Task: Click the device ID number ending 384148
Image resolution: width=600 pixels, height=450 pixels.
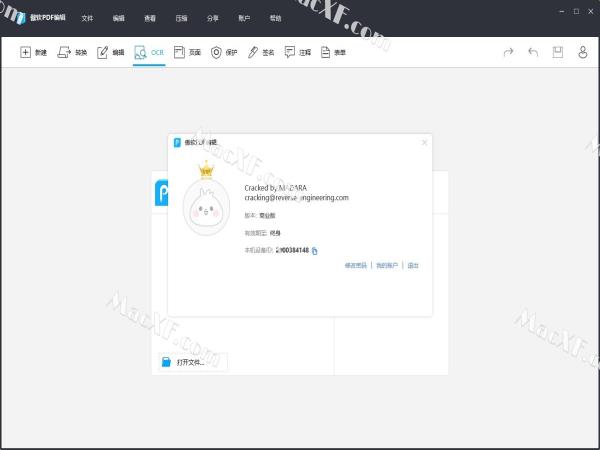Action: pos(292,250)
